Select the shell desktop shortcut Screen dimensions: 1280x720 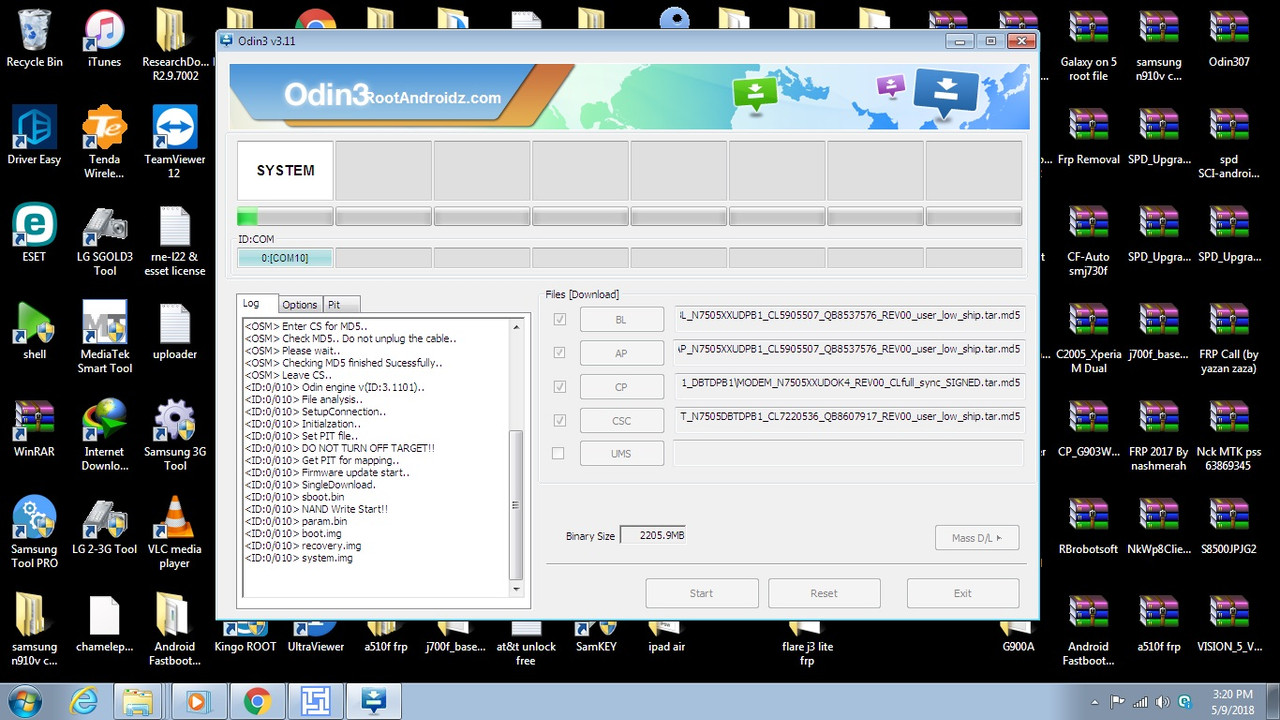click(34, 331)
